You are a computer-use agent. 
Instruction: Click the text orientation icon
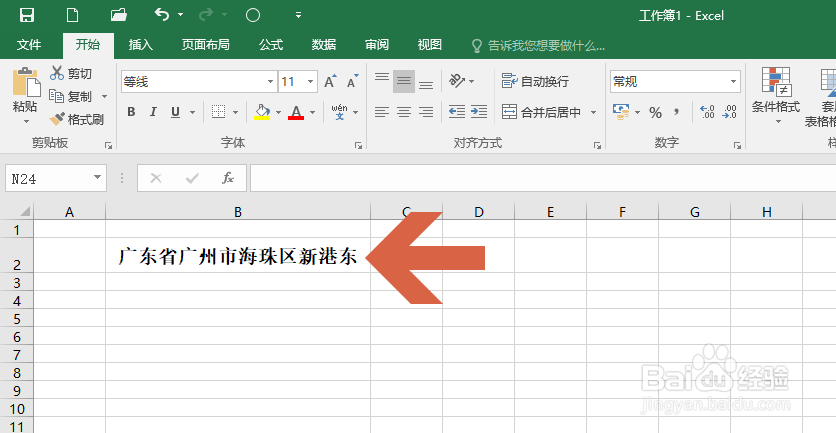coord(457,81)
